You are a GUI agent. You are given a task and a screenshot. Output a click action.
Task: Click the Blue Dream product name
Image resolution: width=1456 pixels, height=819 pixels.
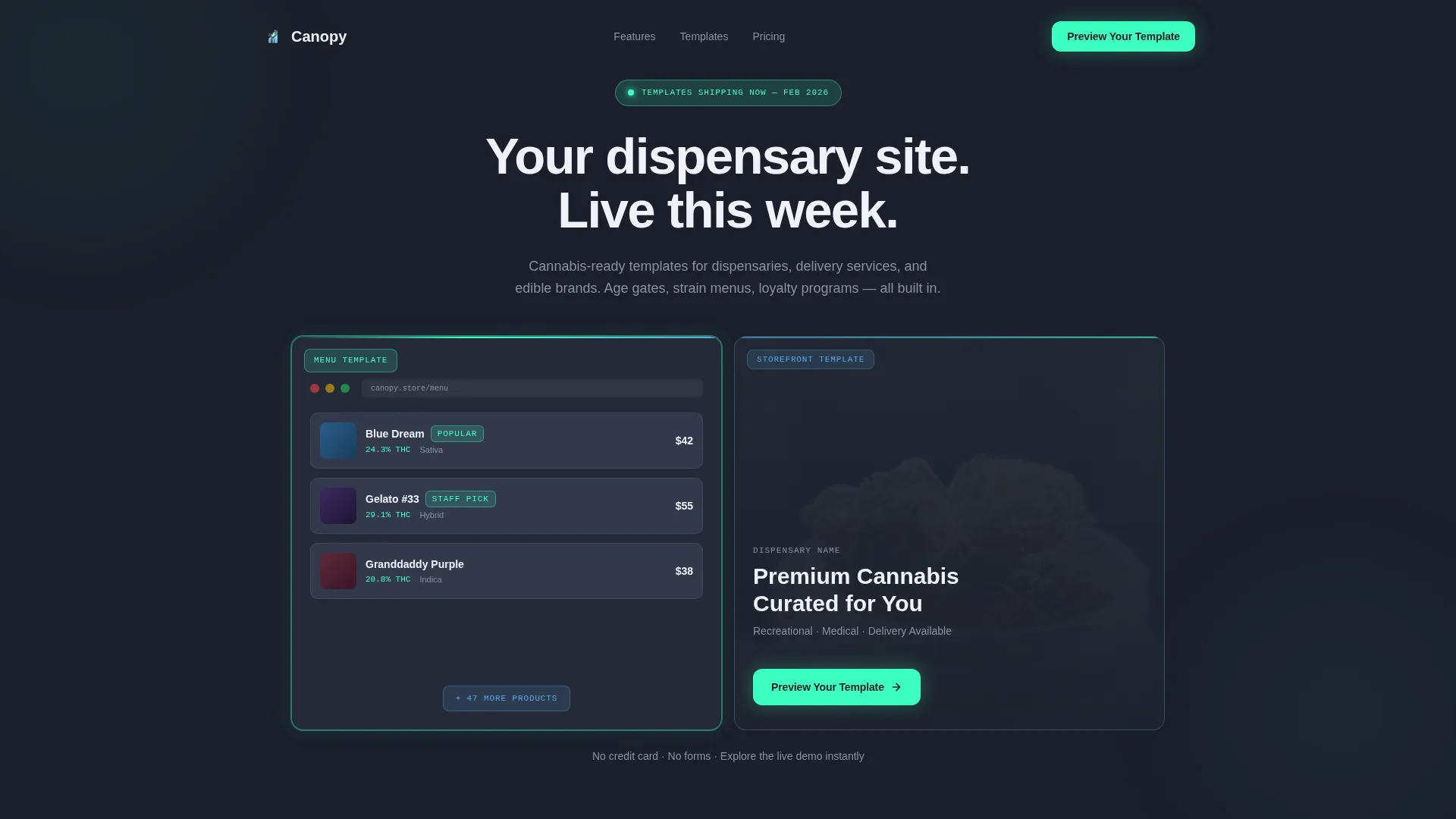(394, 434)
